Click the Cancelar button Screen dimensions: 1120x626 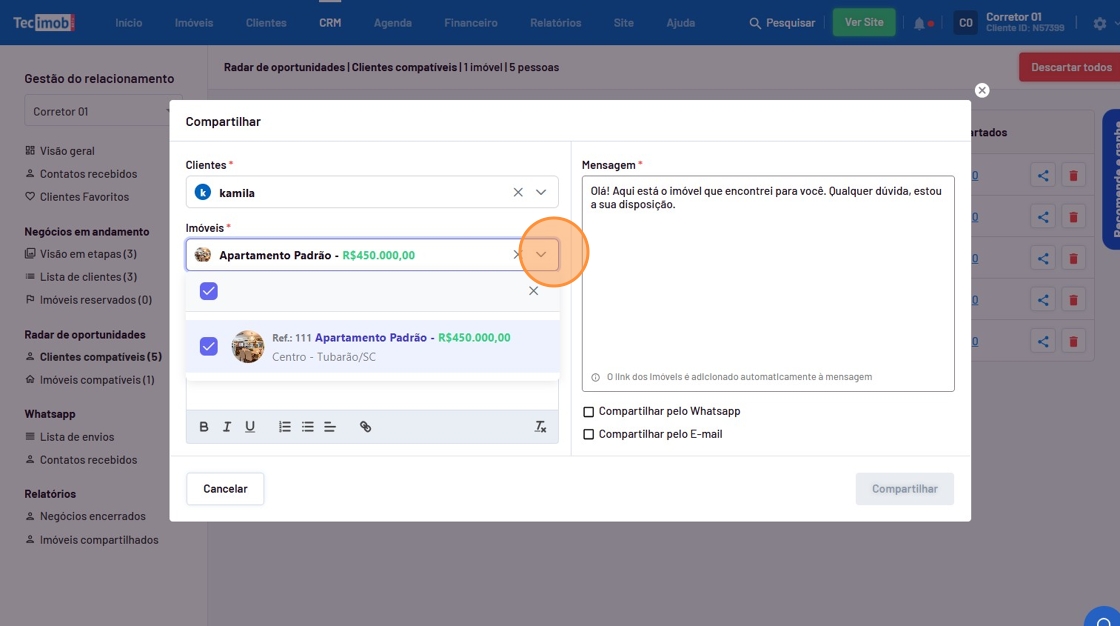(225, 489)
